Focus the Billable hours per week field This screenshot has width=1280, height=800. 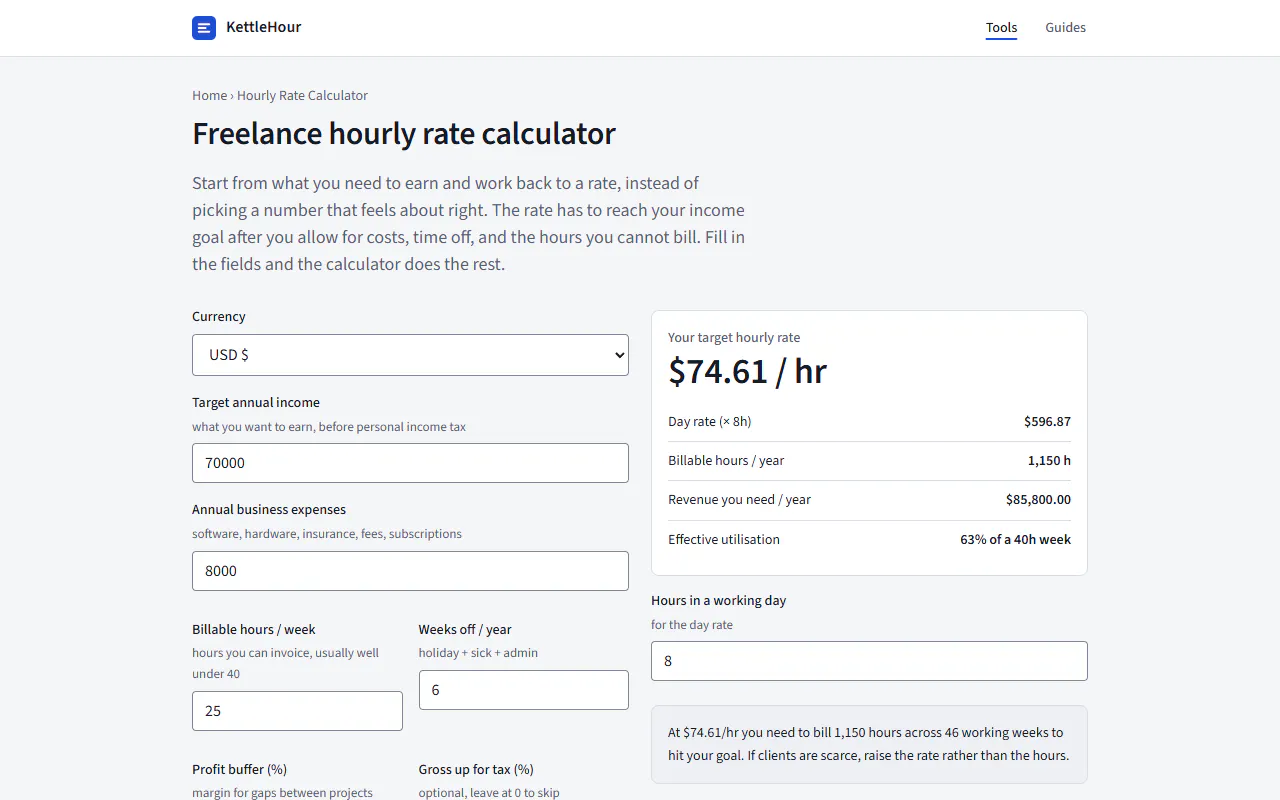point(297,711)
